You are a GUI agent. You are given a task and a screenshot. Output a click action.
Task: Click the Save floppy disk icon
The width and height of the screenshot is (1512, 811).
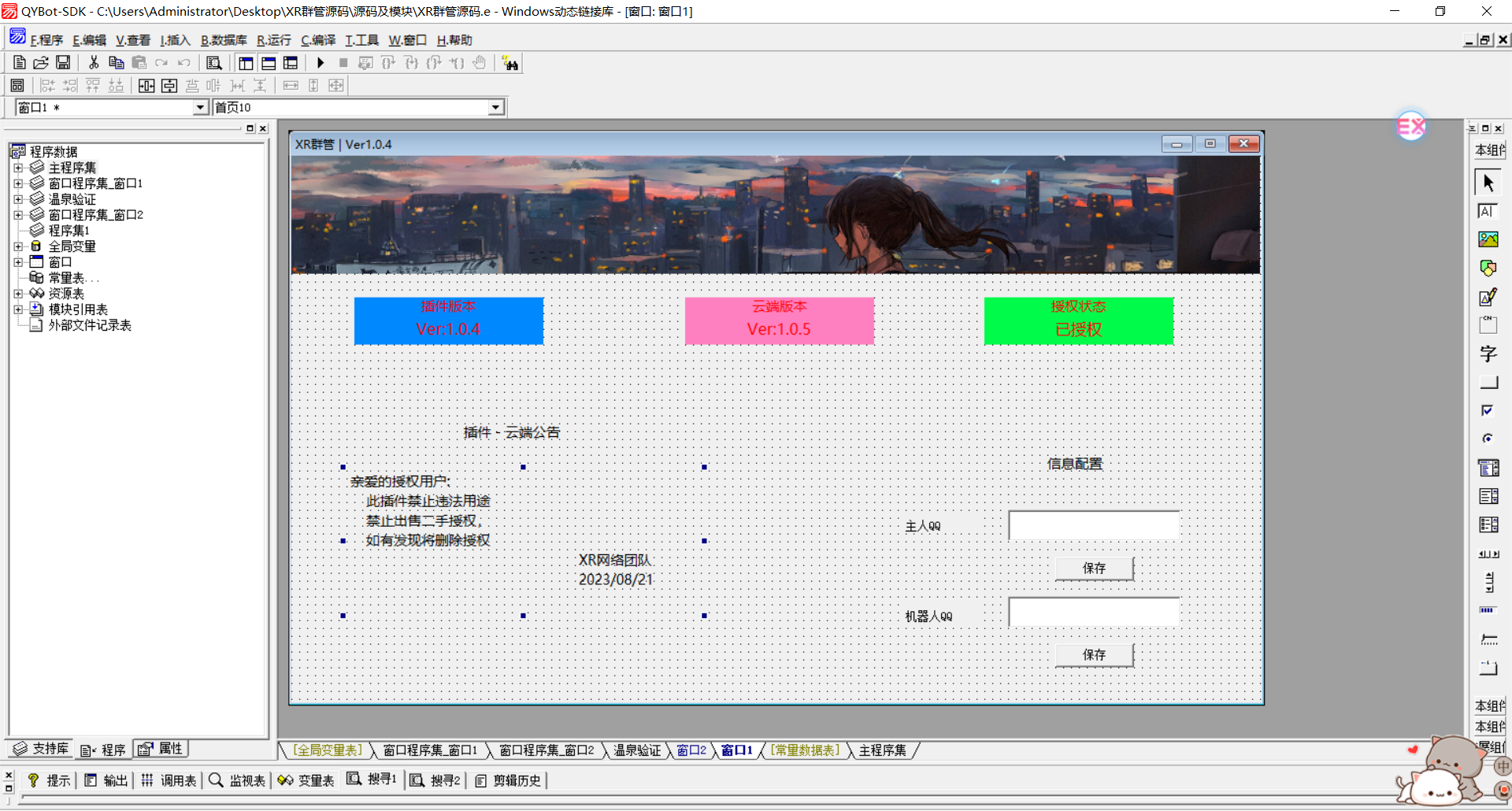[x=63, y=63]
